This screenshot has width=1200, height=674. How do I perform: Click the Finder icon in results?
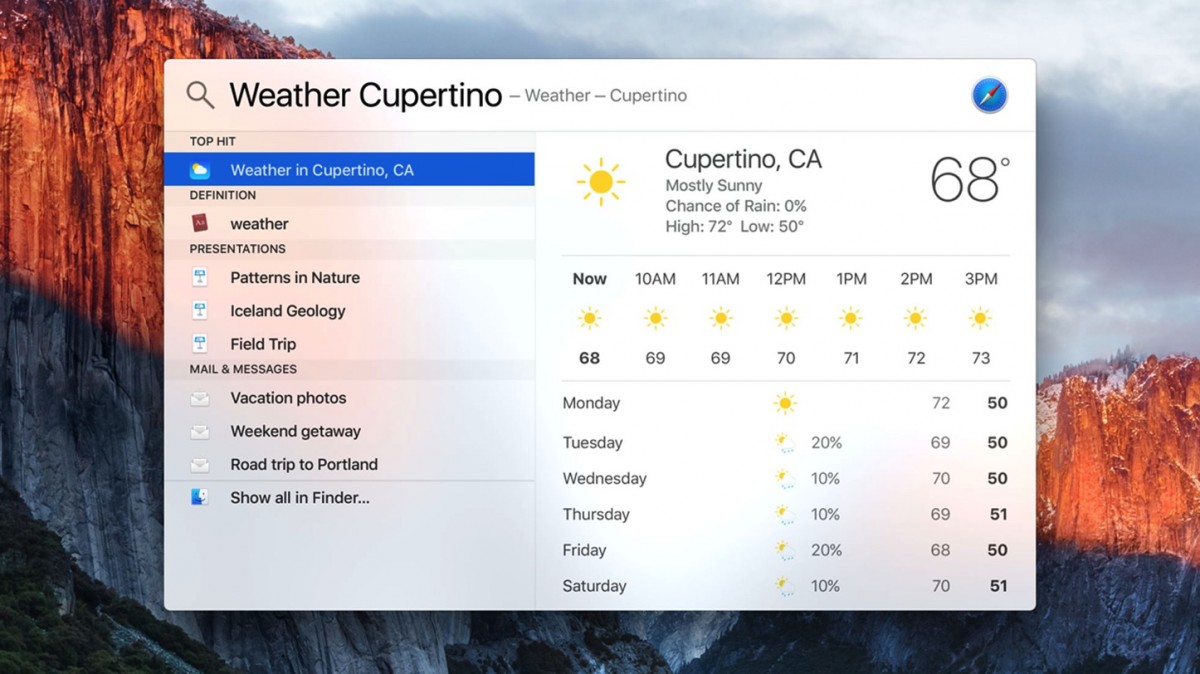click(x=200, y=497)
